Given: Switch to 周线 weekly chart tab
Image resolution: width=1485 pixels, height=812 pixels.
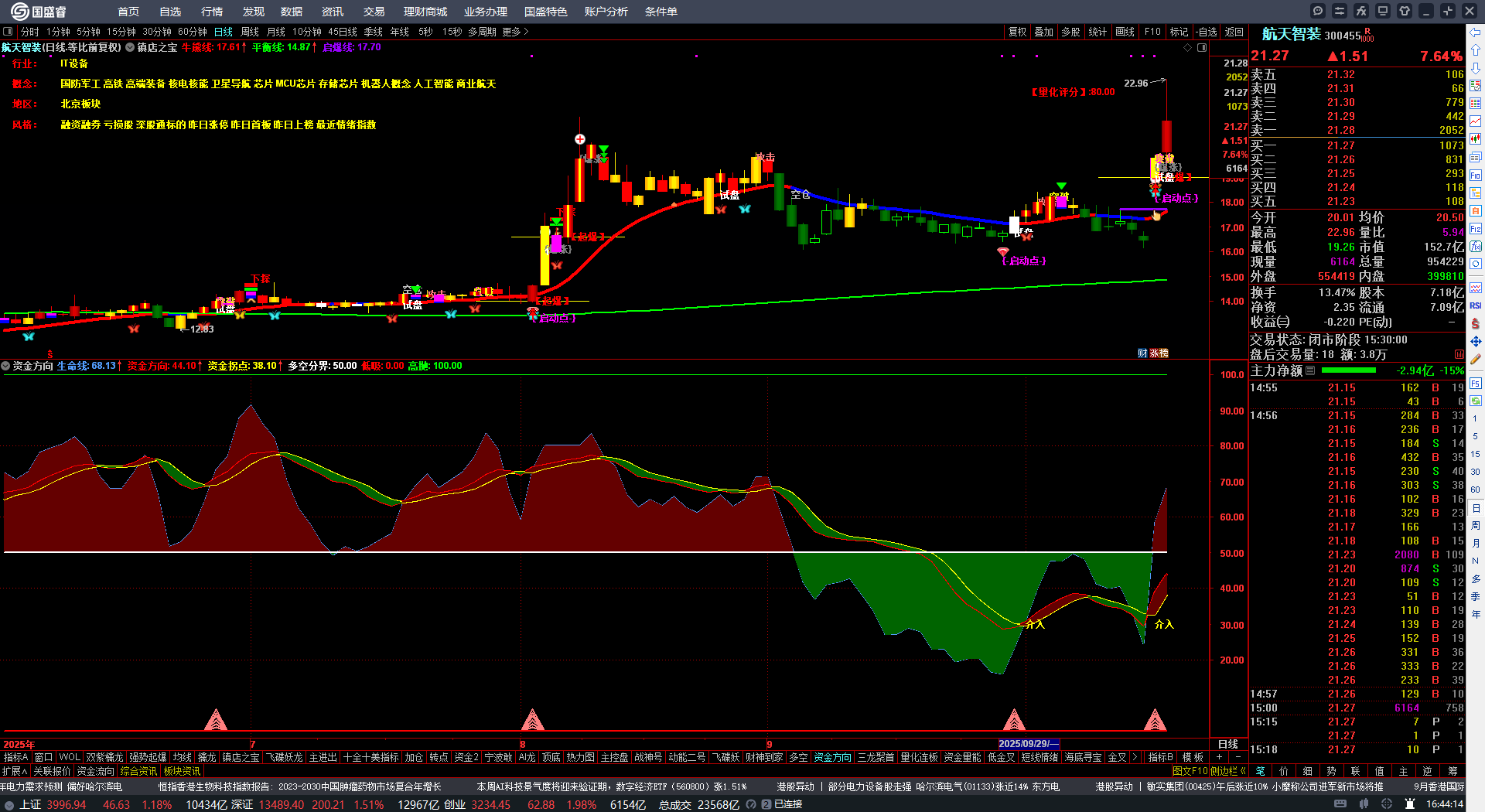Looking at the screenshot, I should 250,32.
